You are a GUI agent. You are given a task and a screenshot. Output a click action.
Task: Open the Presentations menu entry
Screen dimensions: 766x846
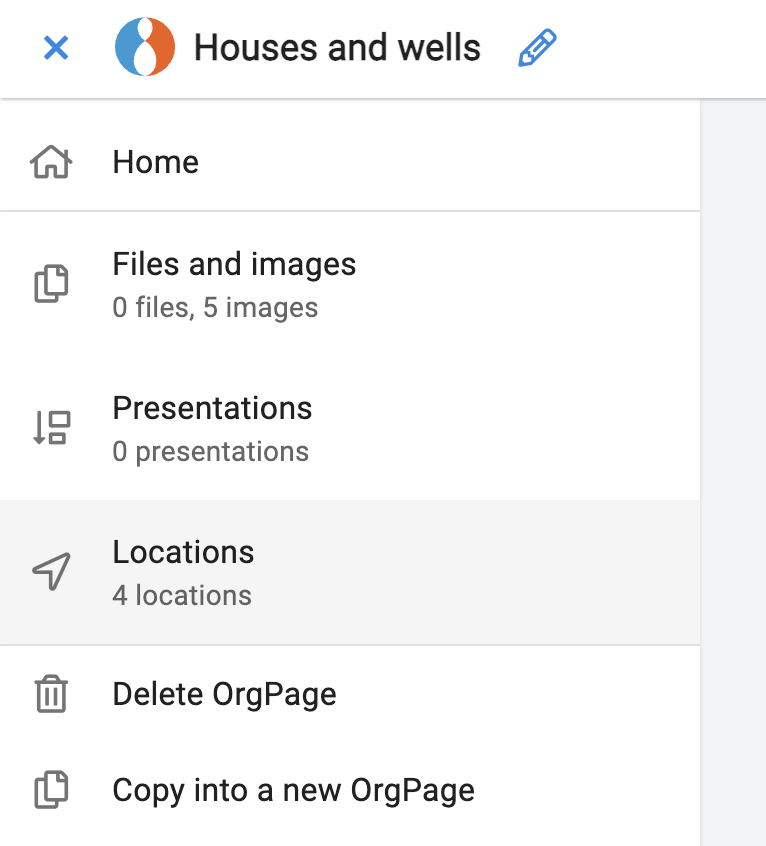click(212, 409)
